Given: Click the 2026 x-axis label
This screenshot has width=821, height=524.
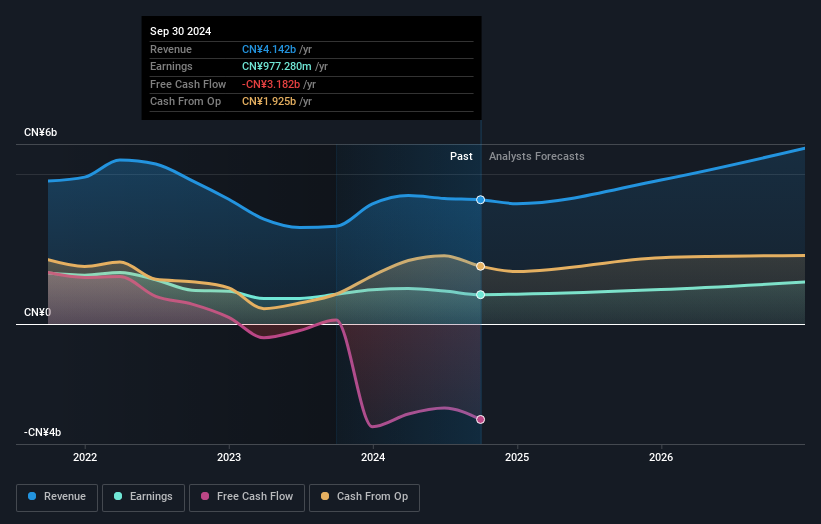Looking at the screenshot, I should [661, 457].
